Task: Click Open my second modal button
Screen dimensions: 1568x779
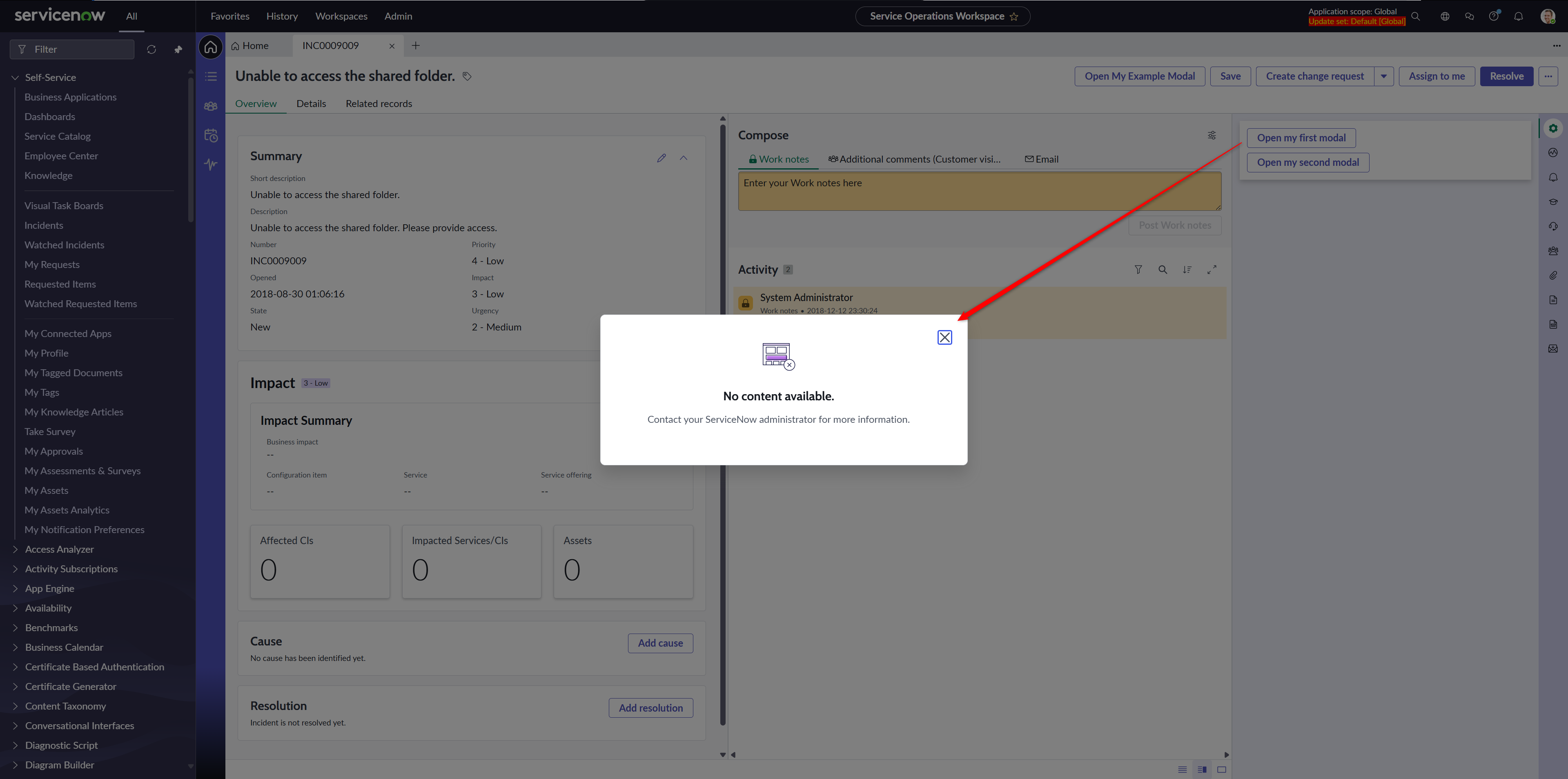Action: click(x=1307, y=162)
